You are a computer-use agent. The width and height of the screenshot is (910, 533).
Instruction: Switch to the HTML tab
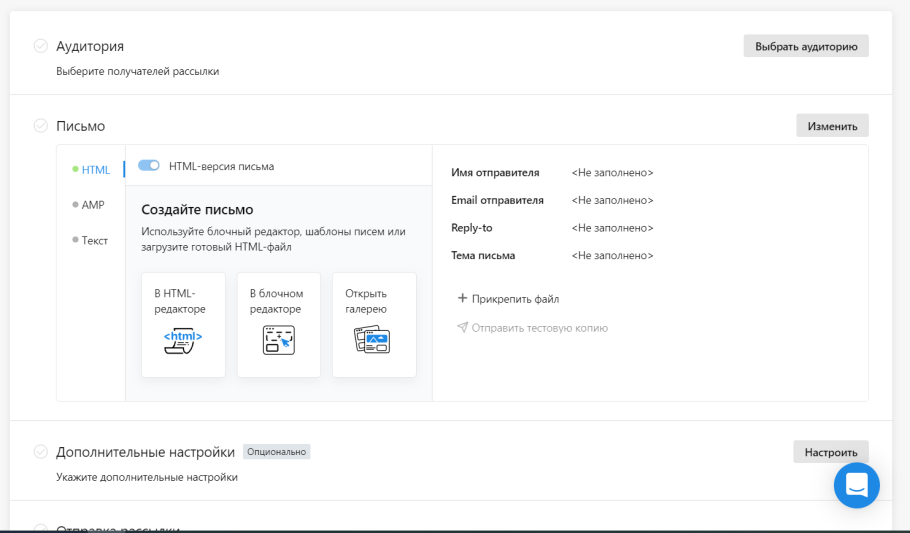(x=95, y=170)
